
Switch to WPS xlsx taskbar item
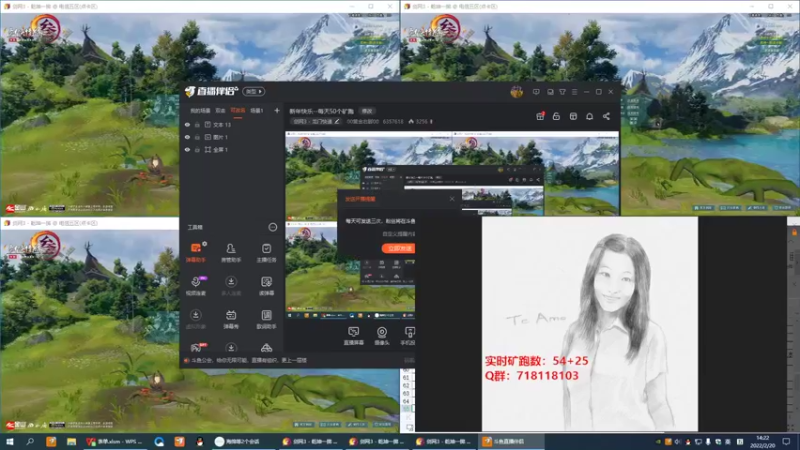tap(115, 441)
